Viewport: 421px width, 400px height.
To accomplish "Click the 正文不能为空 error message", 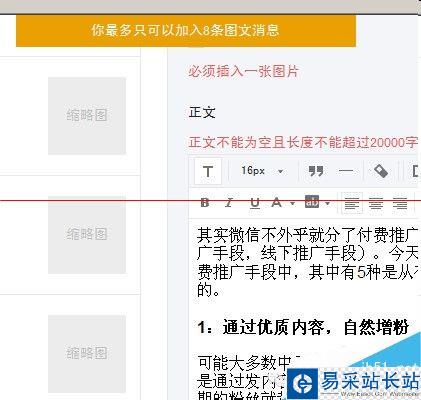I will [303, 143].
